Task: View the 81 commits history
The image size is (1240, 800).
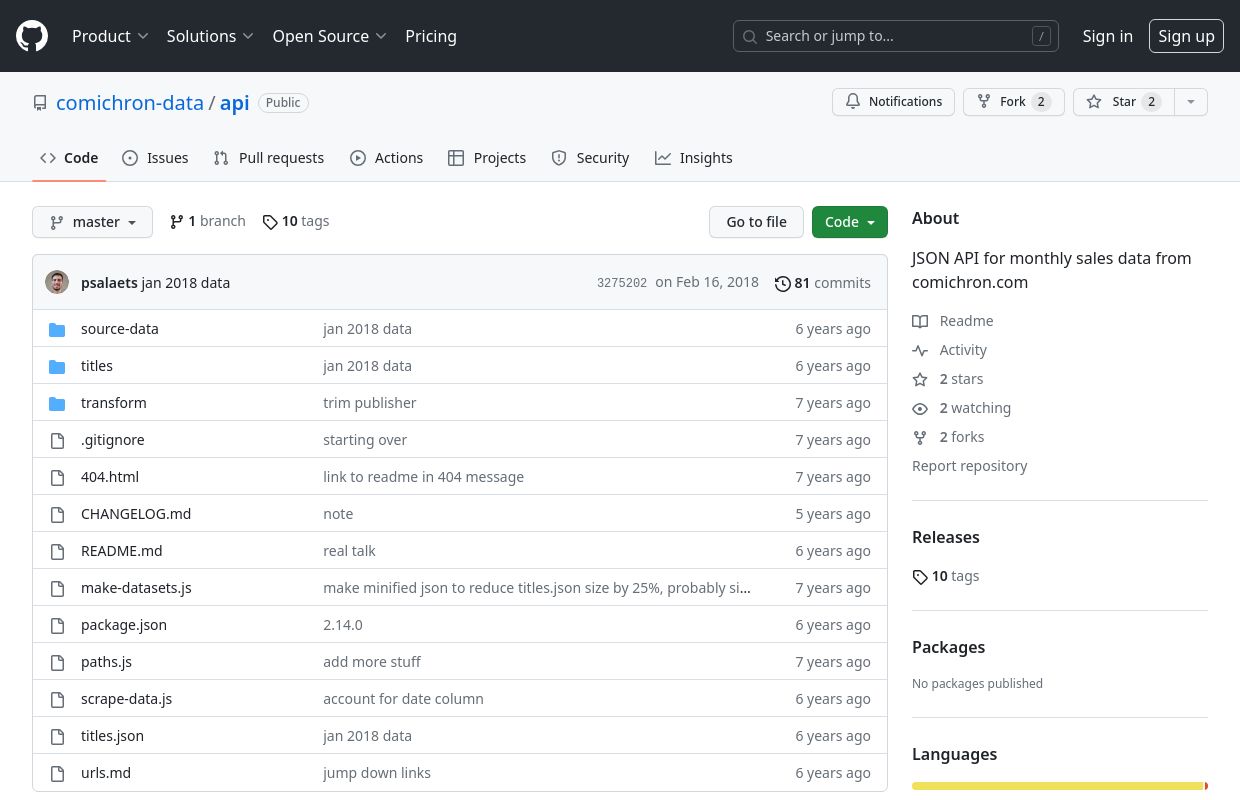Action: (x=823, y=283)
